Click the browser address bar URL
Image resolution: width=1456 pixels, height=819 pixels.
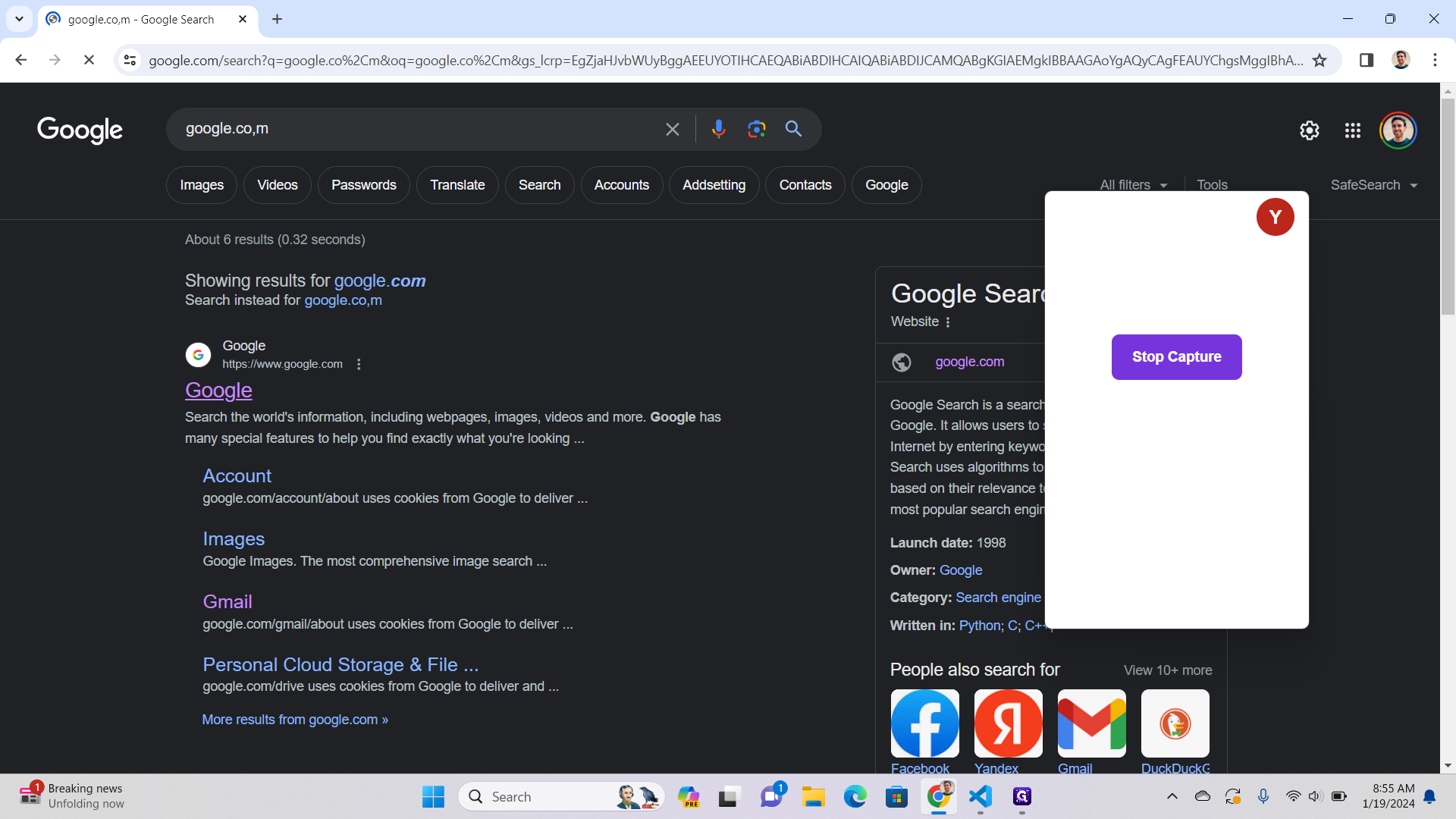[726, 60]
